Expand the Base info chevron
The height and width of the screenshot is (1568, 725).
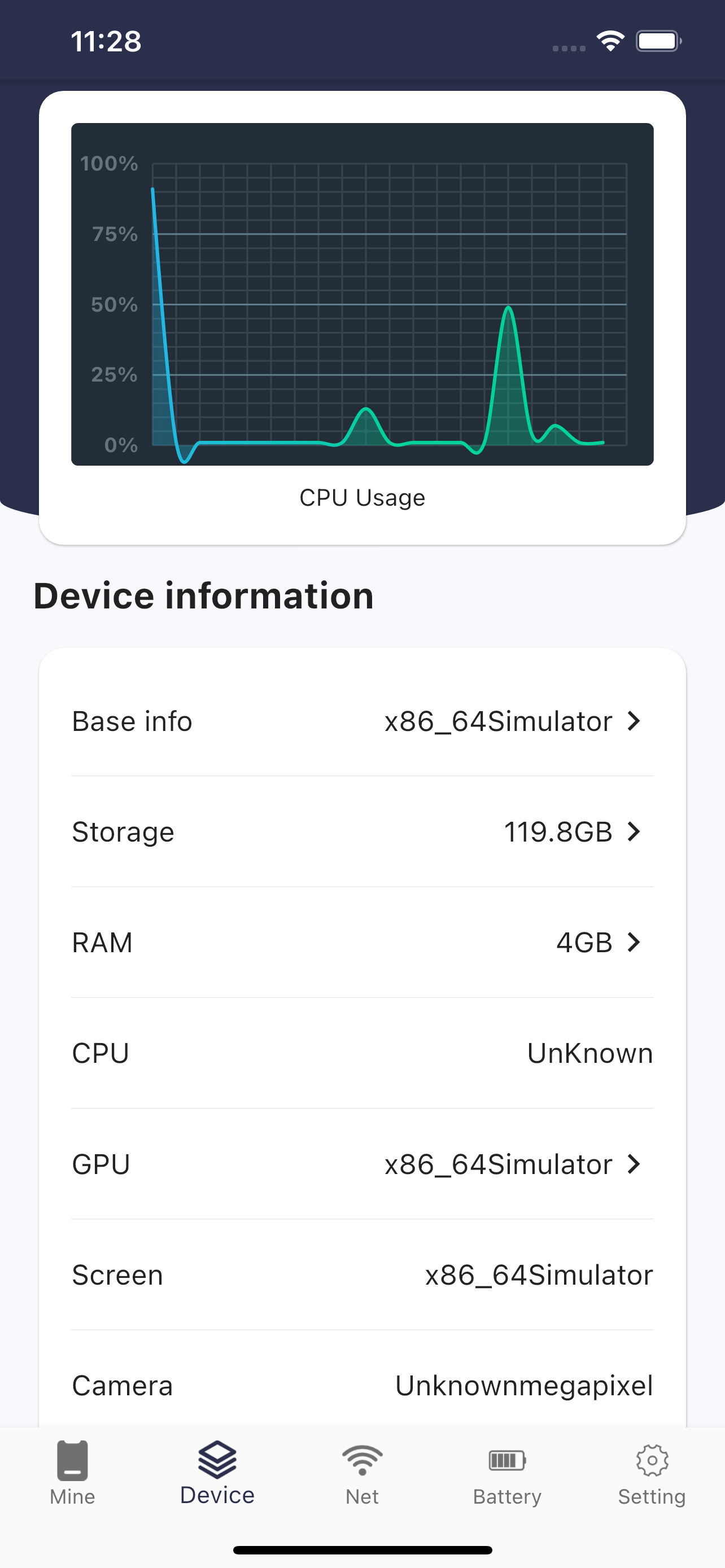(x=634, y=721)
